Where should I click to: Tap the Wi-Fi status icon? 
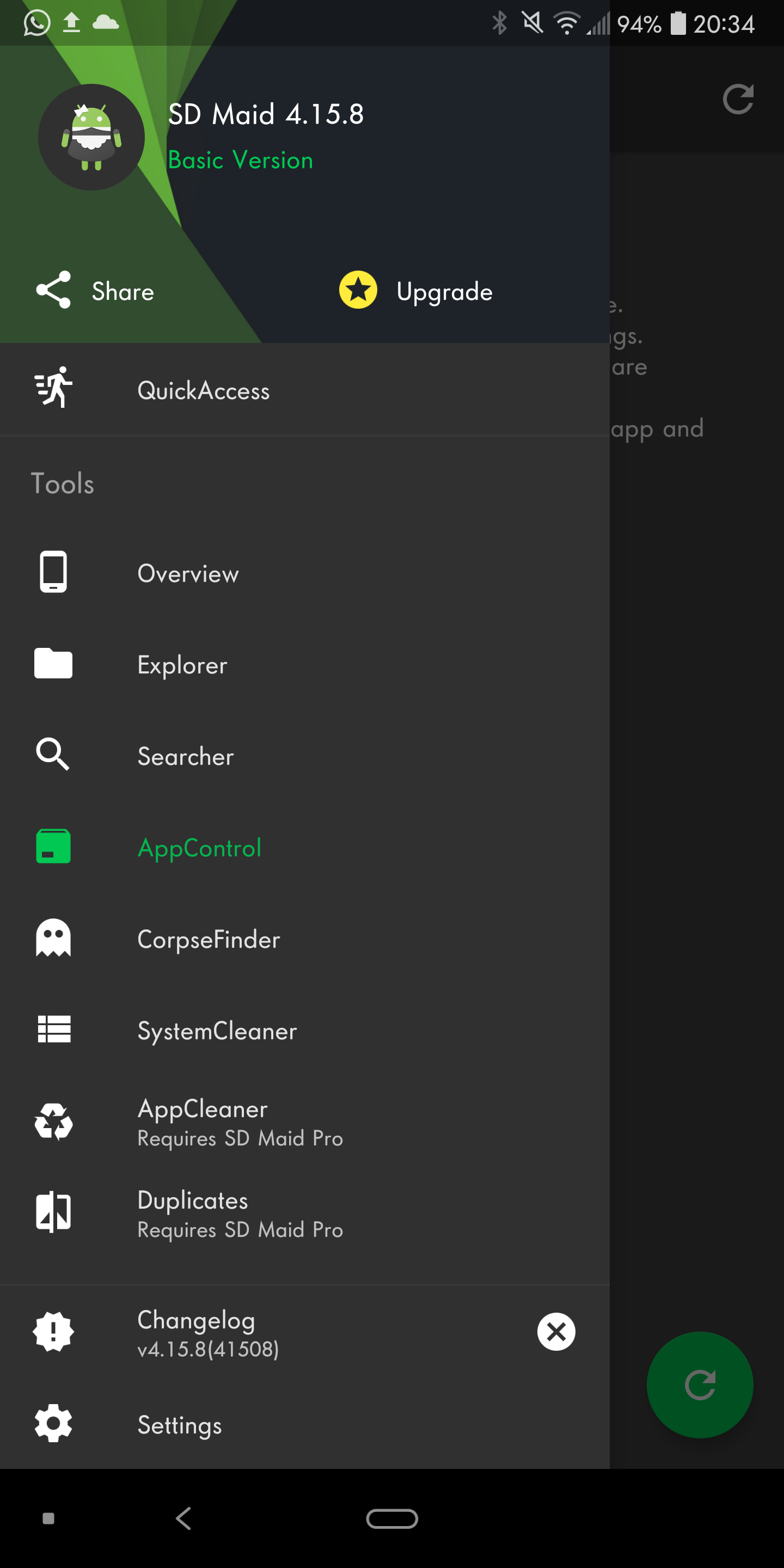(566, 23)
